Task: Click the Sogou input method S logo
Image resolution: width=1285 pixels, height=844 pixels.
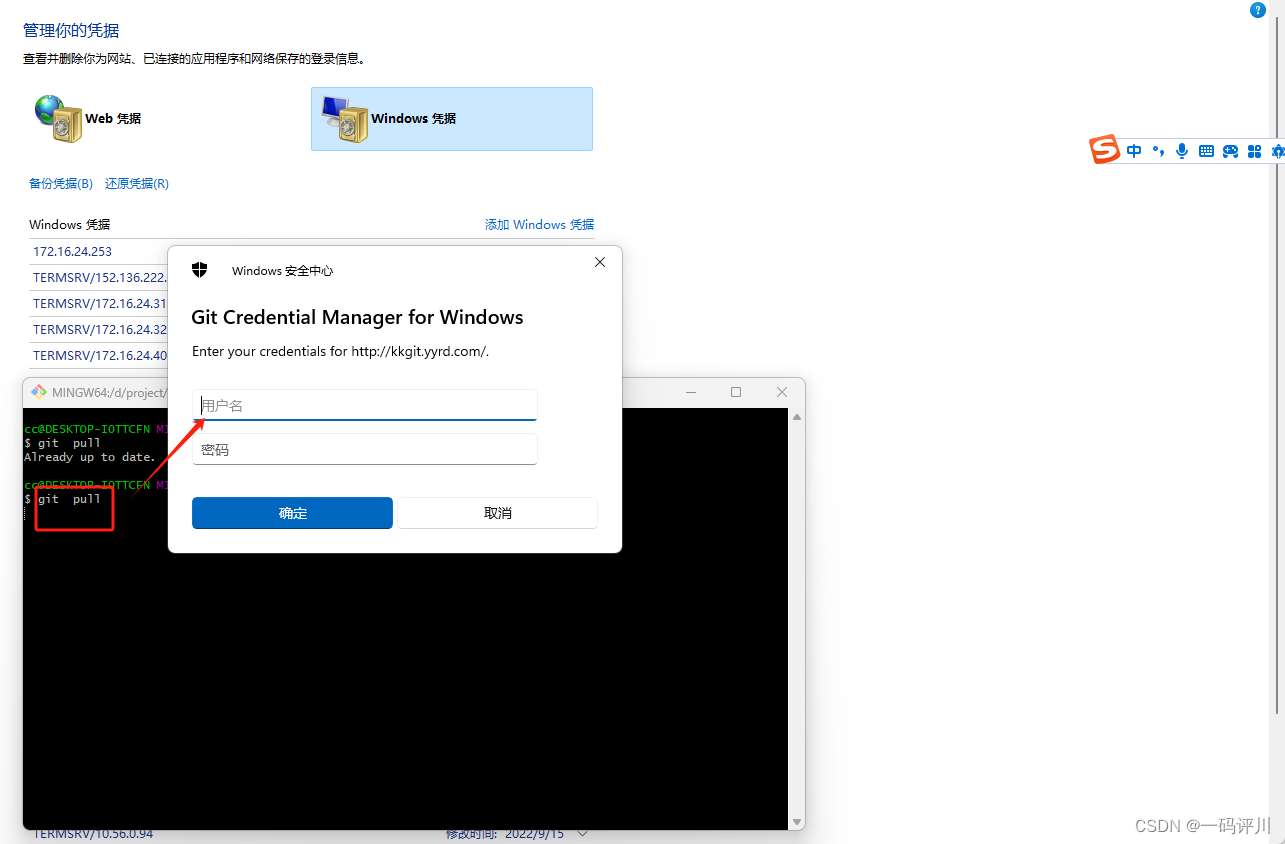Action: [x=1104, y=150]
